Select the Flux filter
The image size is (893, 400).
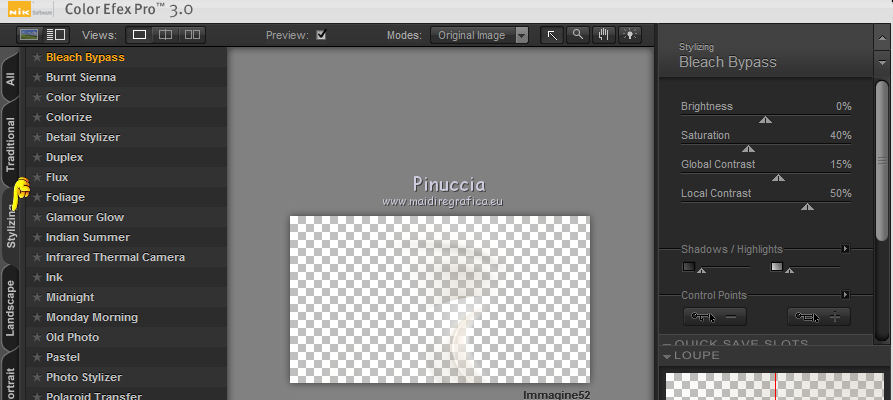[x=127, y=177]
